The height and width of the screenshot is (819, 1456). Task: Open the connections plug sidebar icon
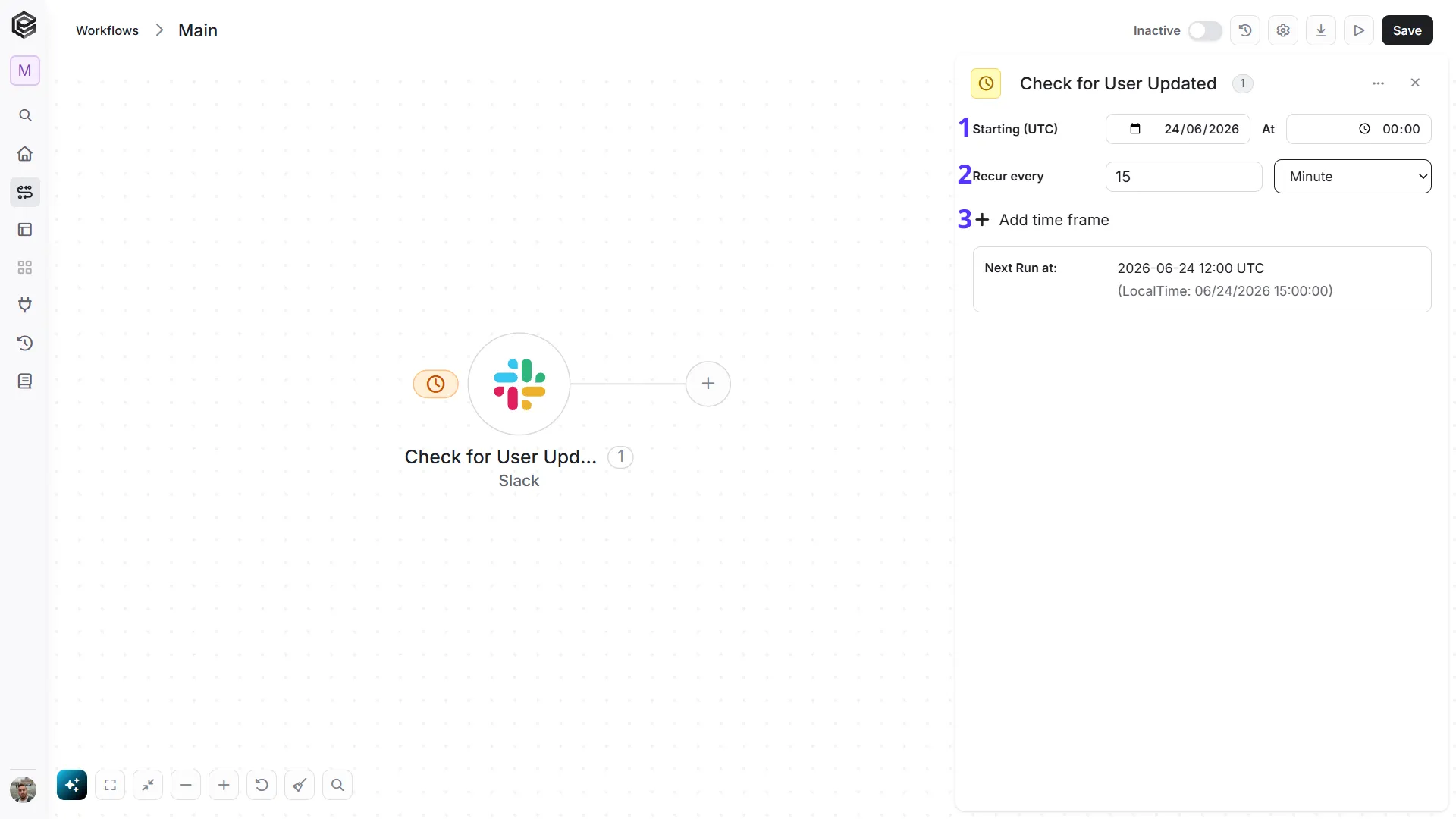(x=25, y=305)
